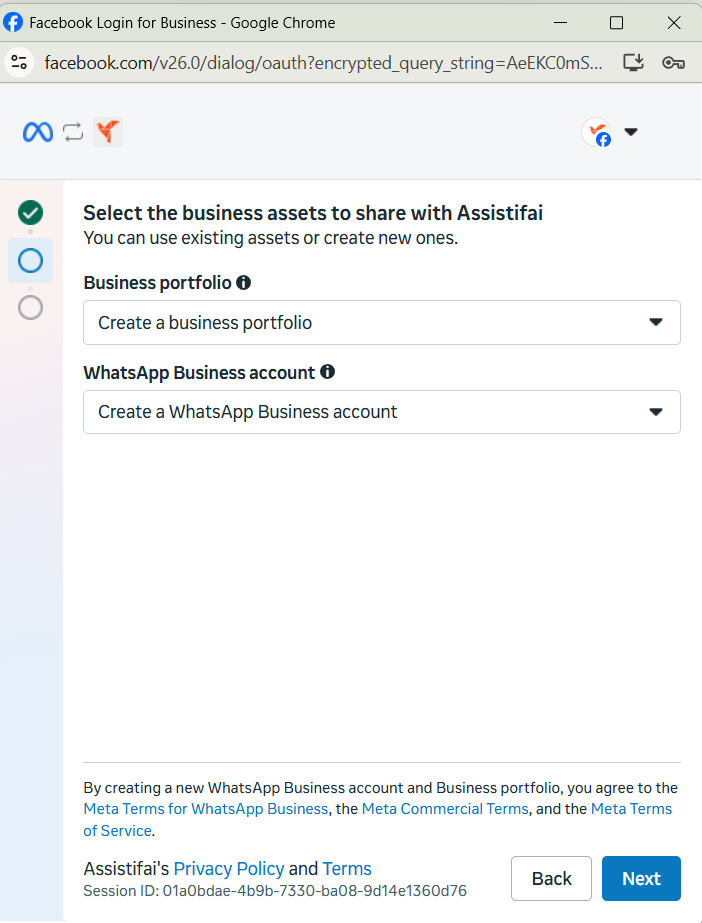This screenshot has height=923, width=702.
Task: Select the completed green checkmark step
Action: pyautogui.click(x=31, y=213)
